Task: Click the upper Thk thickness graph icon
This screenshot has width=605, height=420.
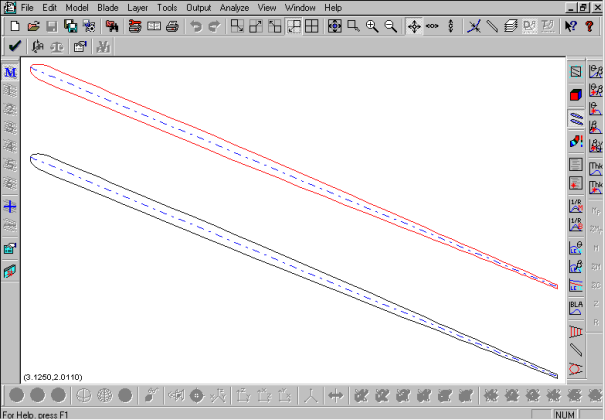Action: tap(595, 169)
